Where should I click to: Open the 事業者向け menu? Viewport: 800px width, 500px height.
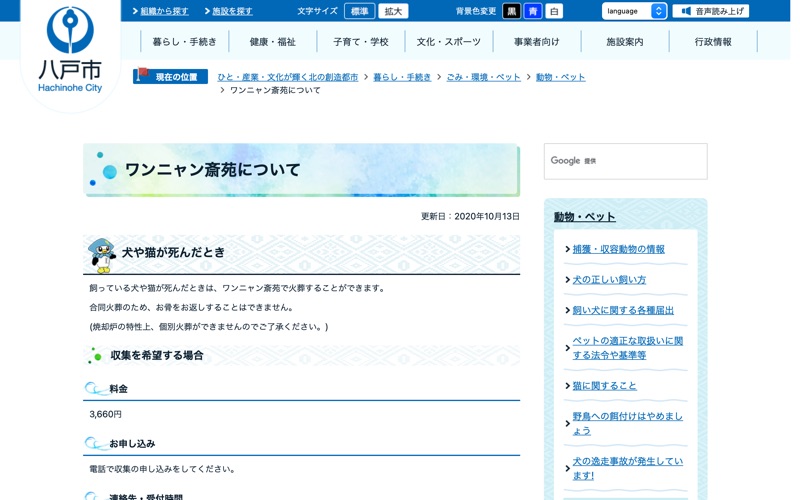point(537,42)
